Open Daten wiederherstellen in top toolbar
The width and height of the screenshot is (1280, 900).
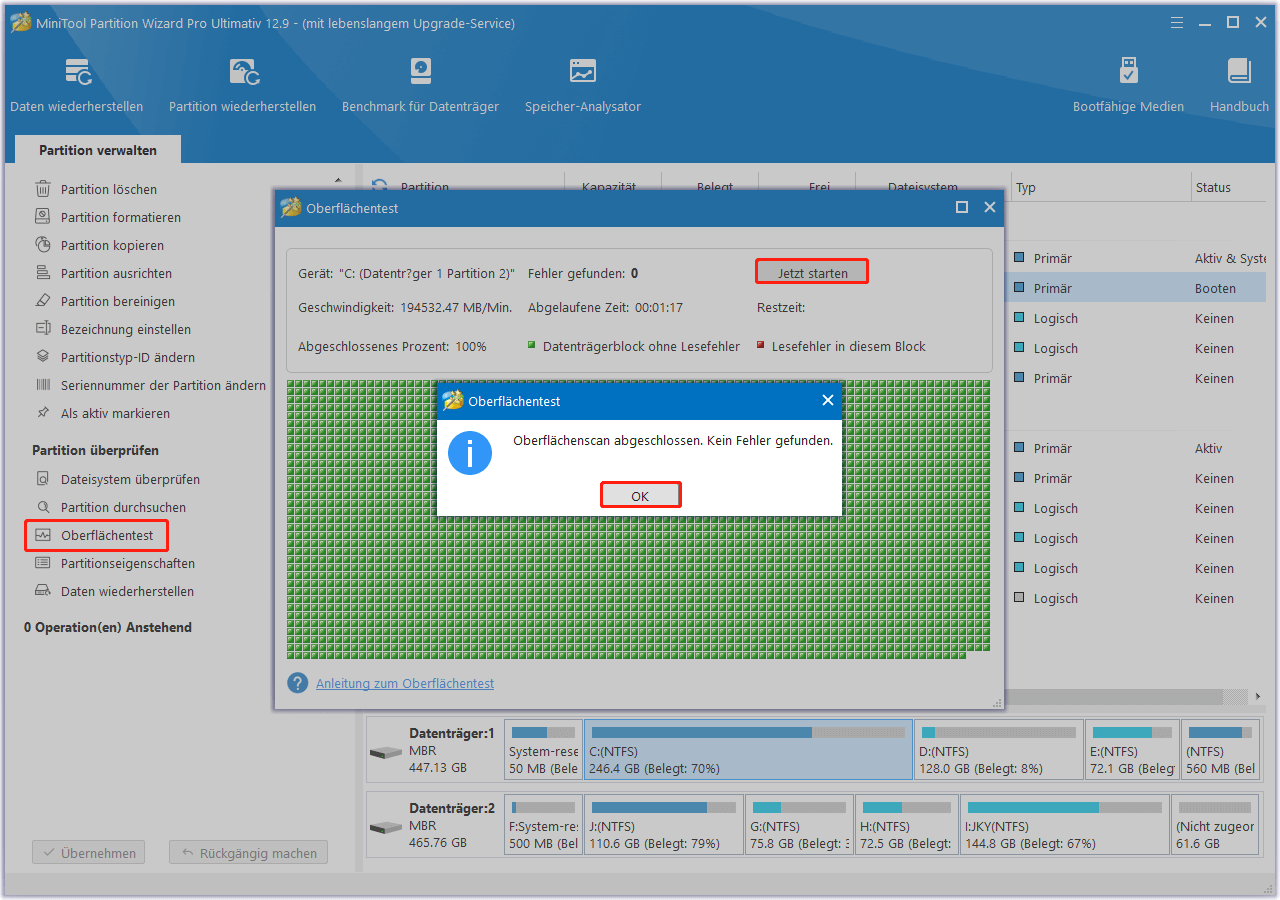pyautogui.click(x=77, y=86)
